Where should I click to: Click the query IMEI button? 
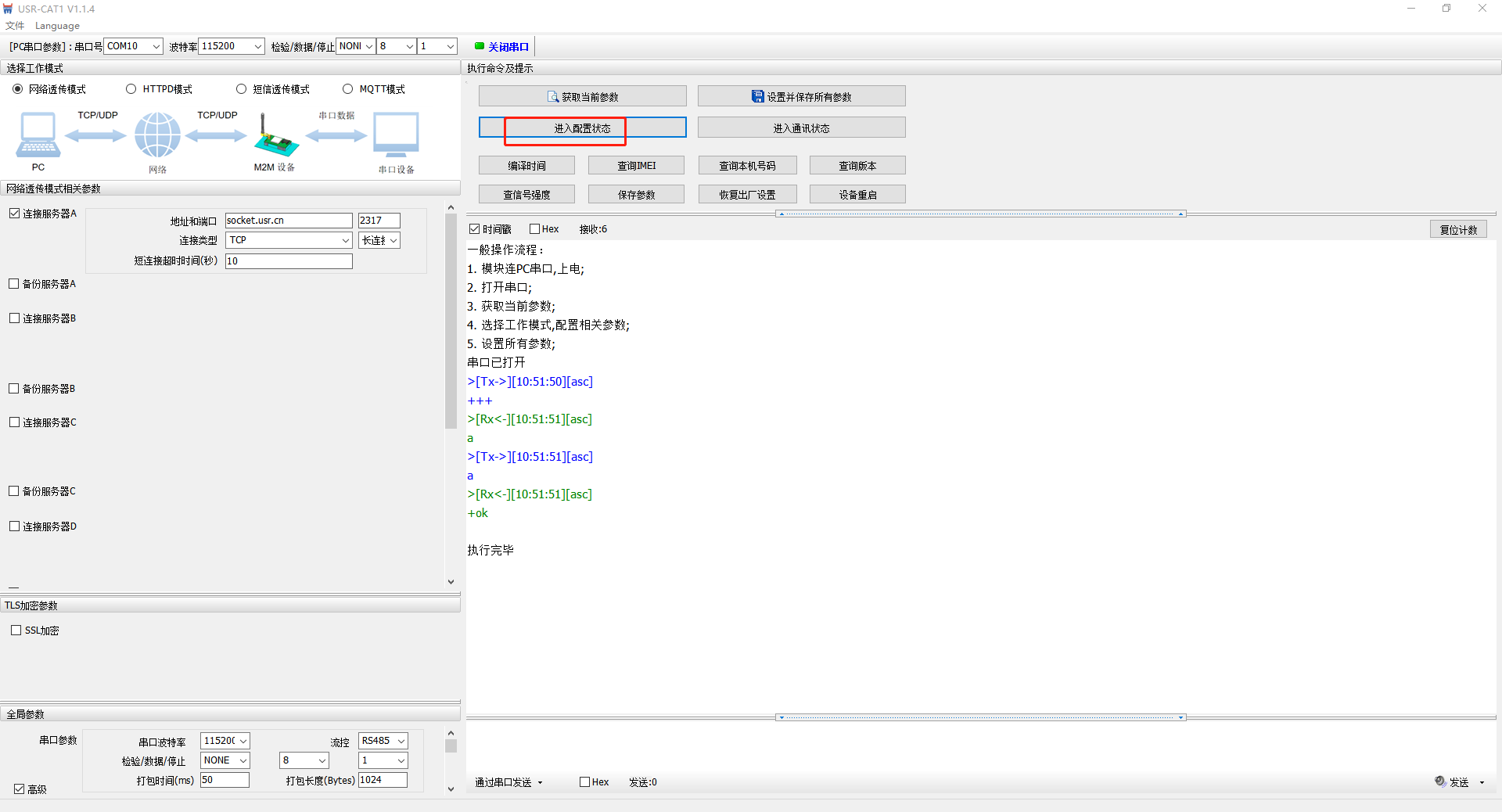pos(636,166)
